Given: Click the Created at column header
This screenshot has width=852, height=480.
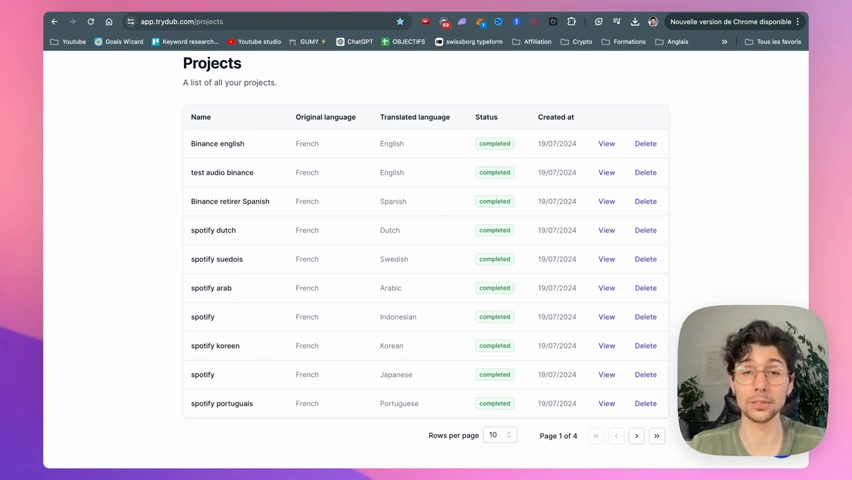Looking at the screenshot, I should coord(555,117).
